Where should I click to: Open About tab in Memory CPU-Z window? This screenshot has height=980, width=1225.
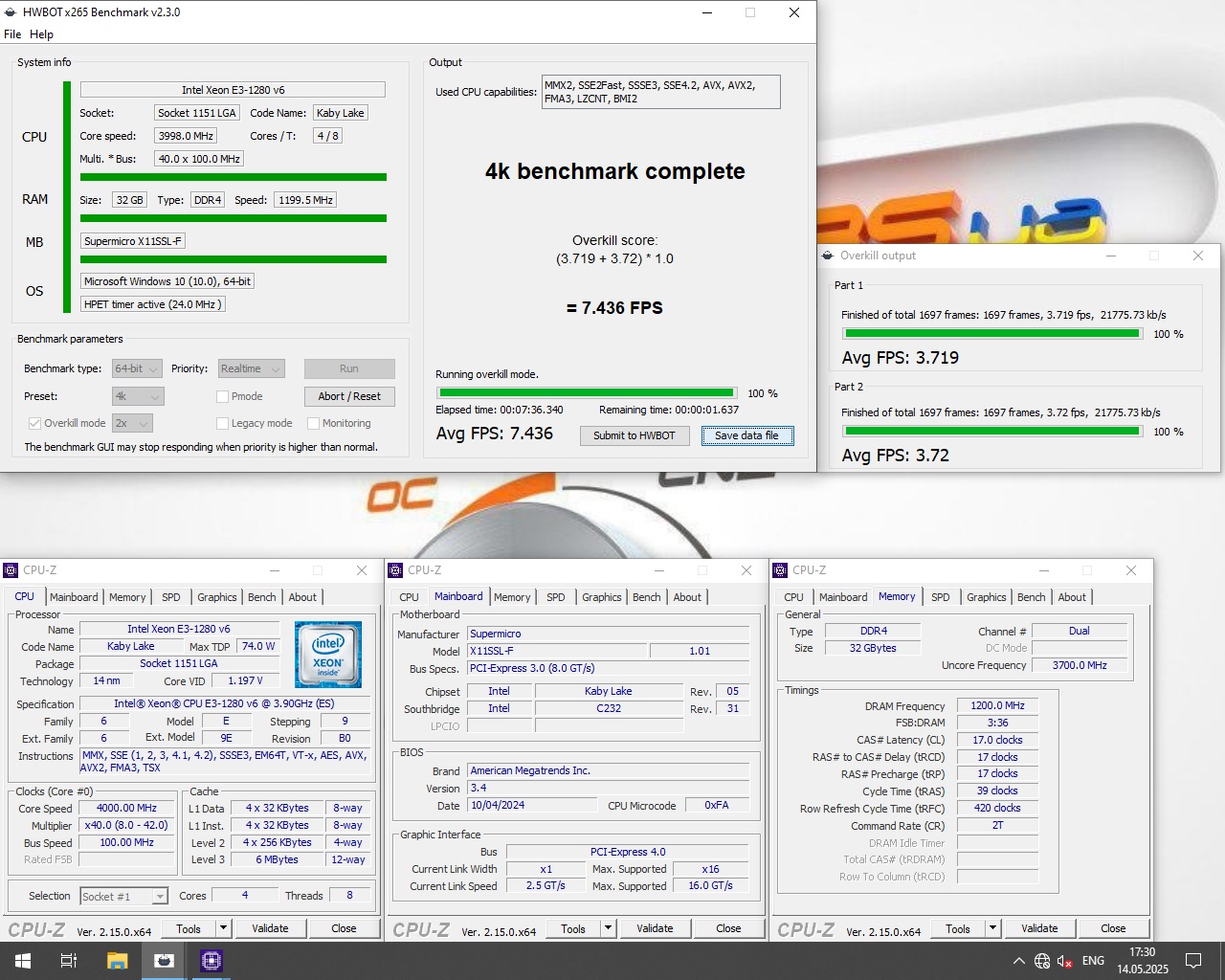(1072, 597)
